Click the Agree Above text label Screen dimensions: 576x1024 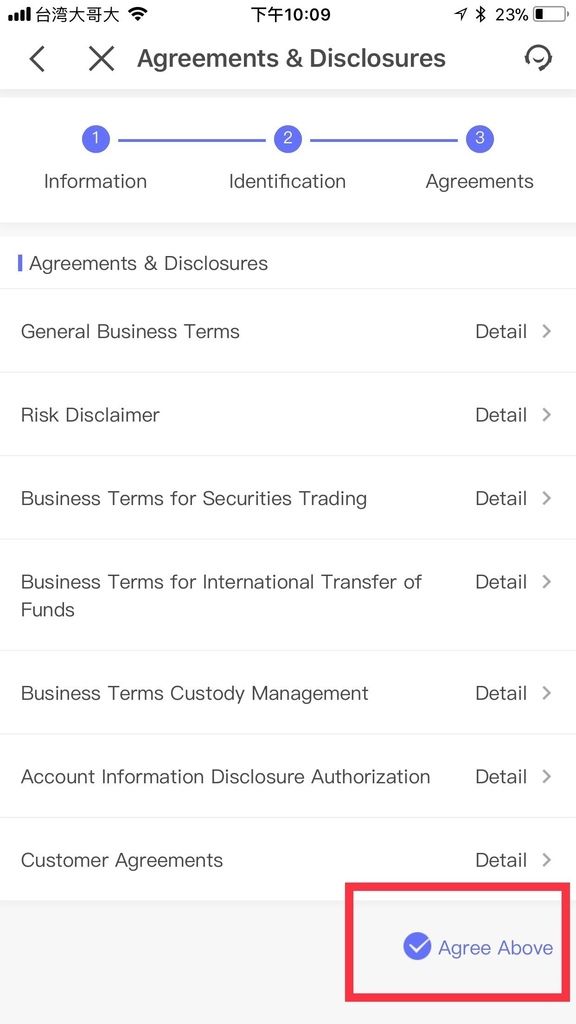pyautogui.click(x=496, y=948)
